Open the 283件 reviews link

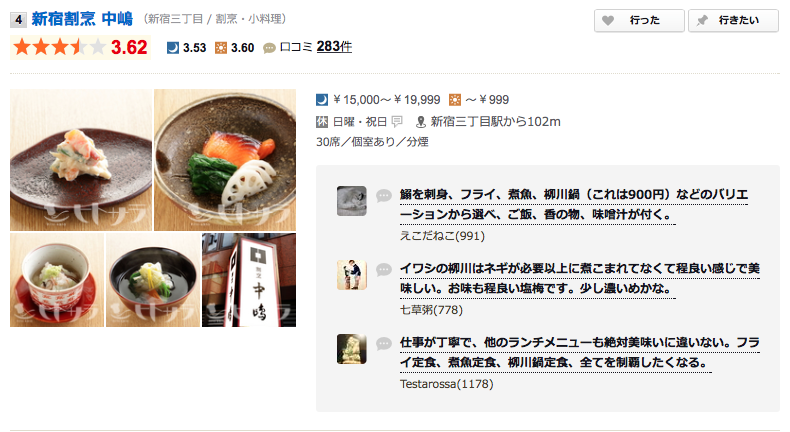[x=334, y=47]
